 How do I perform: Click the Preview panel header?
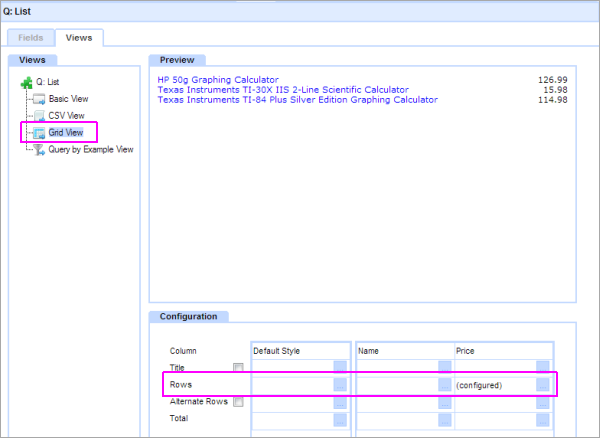tap(177, 60)
